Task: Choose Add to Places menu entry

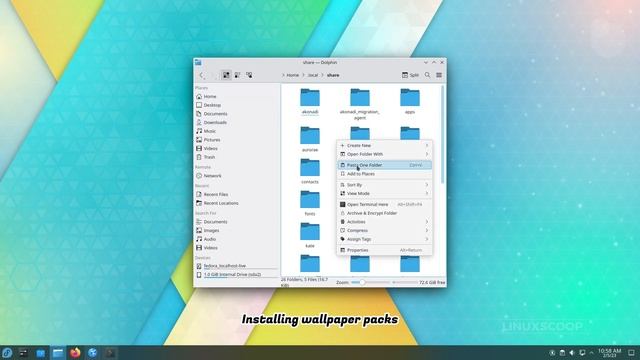Action: pyautogui.click(x=384, y=174)
